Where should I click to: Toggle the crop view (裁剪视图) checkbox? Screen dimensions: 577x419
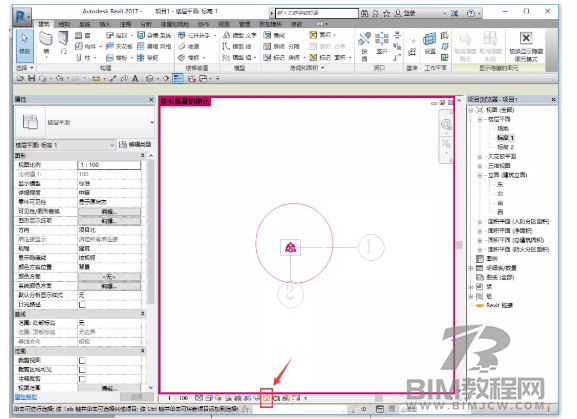pos(82,360)
